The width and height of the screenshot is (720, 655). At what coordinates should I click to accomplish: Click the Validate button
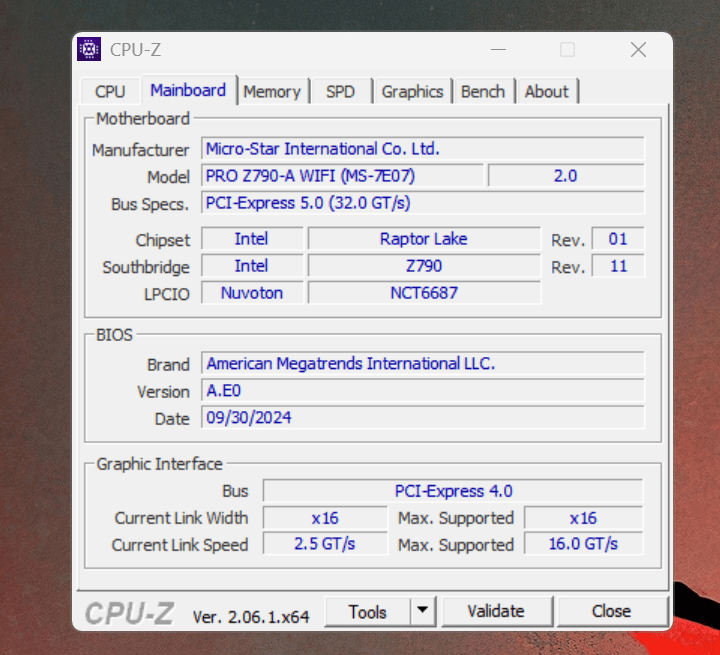496,611
